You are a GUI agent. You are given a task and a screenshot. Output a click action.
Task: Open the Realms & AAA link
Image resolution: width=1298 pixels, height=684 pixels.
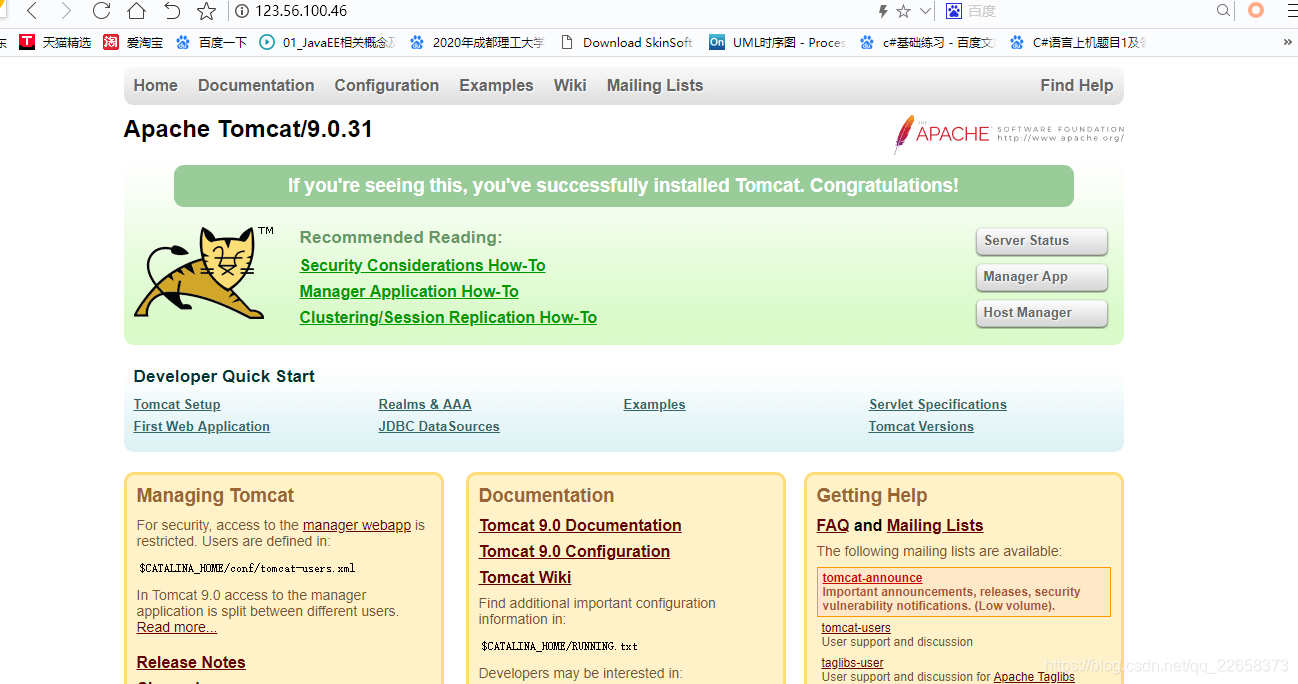425,404
